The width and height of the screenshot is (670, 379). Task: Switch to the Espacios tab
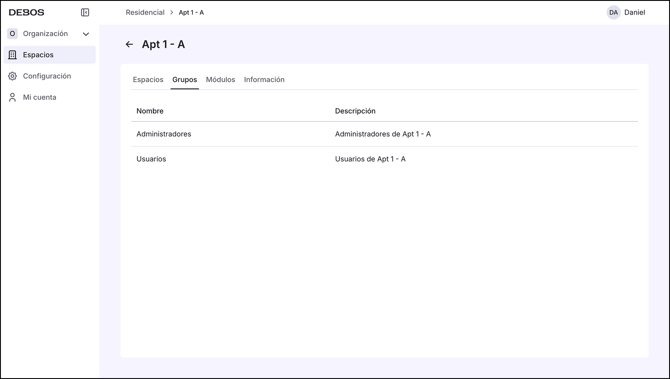[x=148, y=79]
